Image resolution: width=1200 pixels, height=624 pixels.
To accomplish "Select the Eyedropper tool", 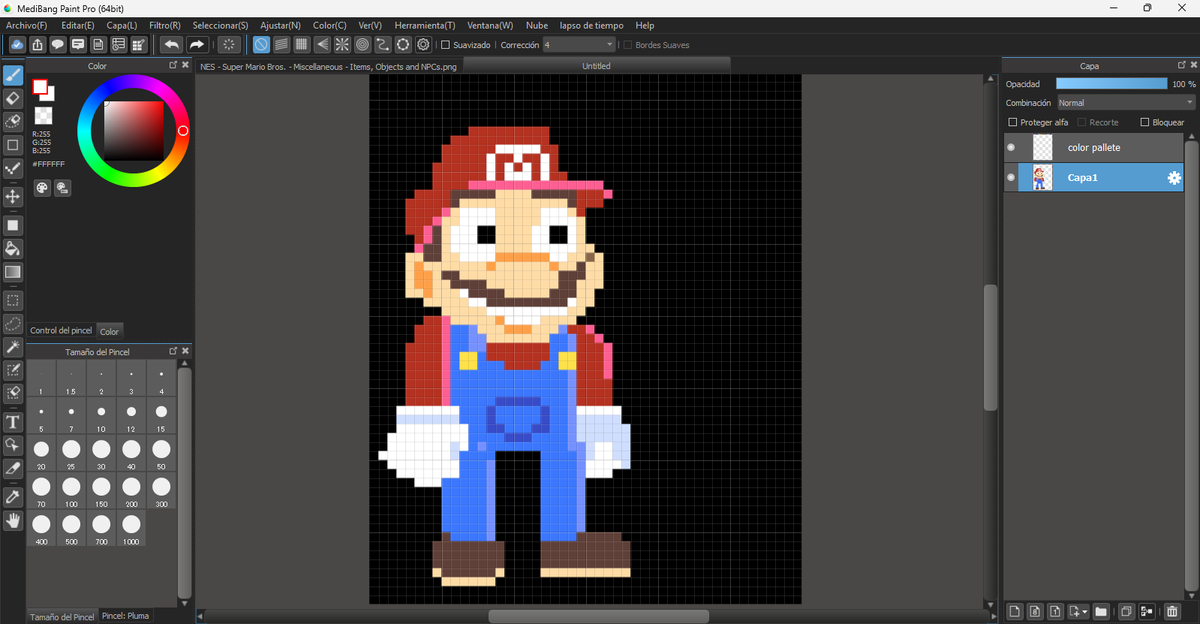I will (13, 496).
